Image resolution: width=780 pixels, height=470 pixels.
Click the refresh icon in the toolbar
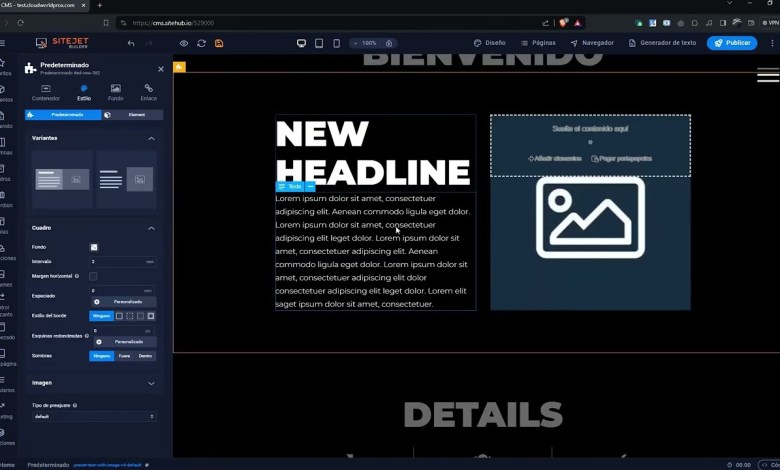pyautogui.click(x=201, y=43)
